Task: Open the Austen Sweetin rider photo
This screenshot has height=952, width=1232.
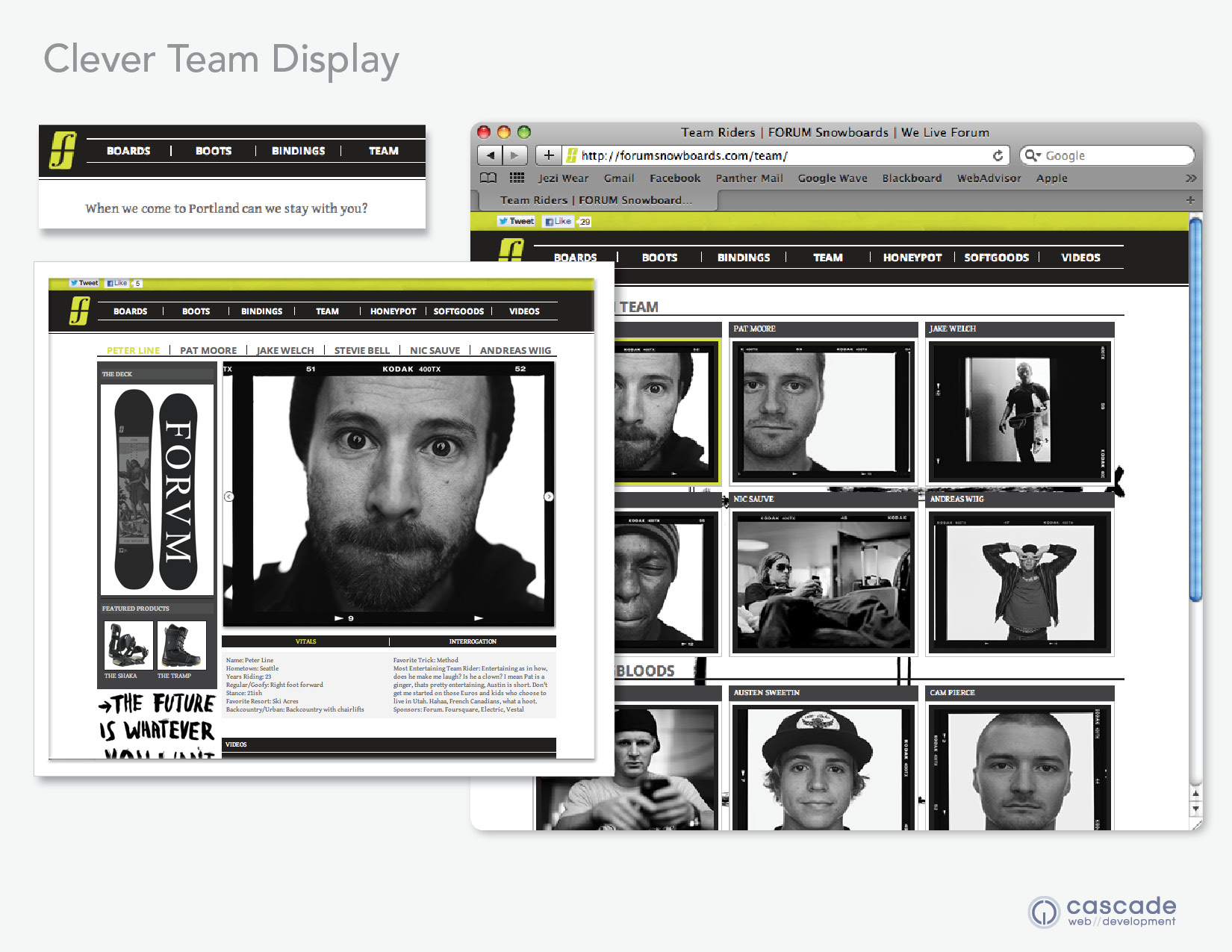Action: [x=823, y=767]
